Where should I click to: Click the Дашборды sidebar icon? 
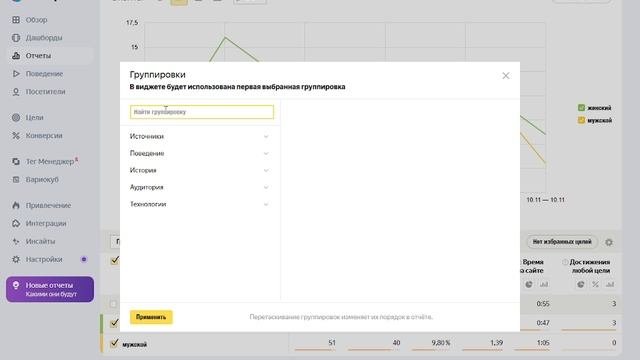16,38
